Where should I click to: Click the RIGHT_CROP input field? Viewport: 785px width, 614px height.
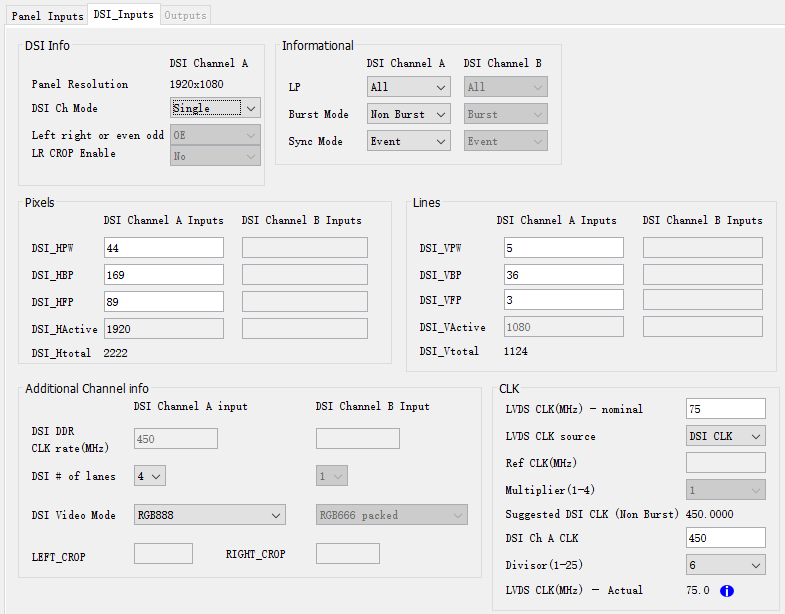point(348,553)
